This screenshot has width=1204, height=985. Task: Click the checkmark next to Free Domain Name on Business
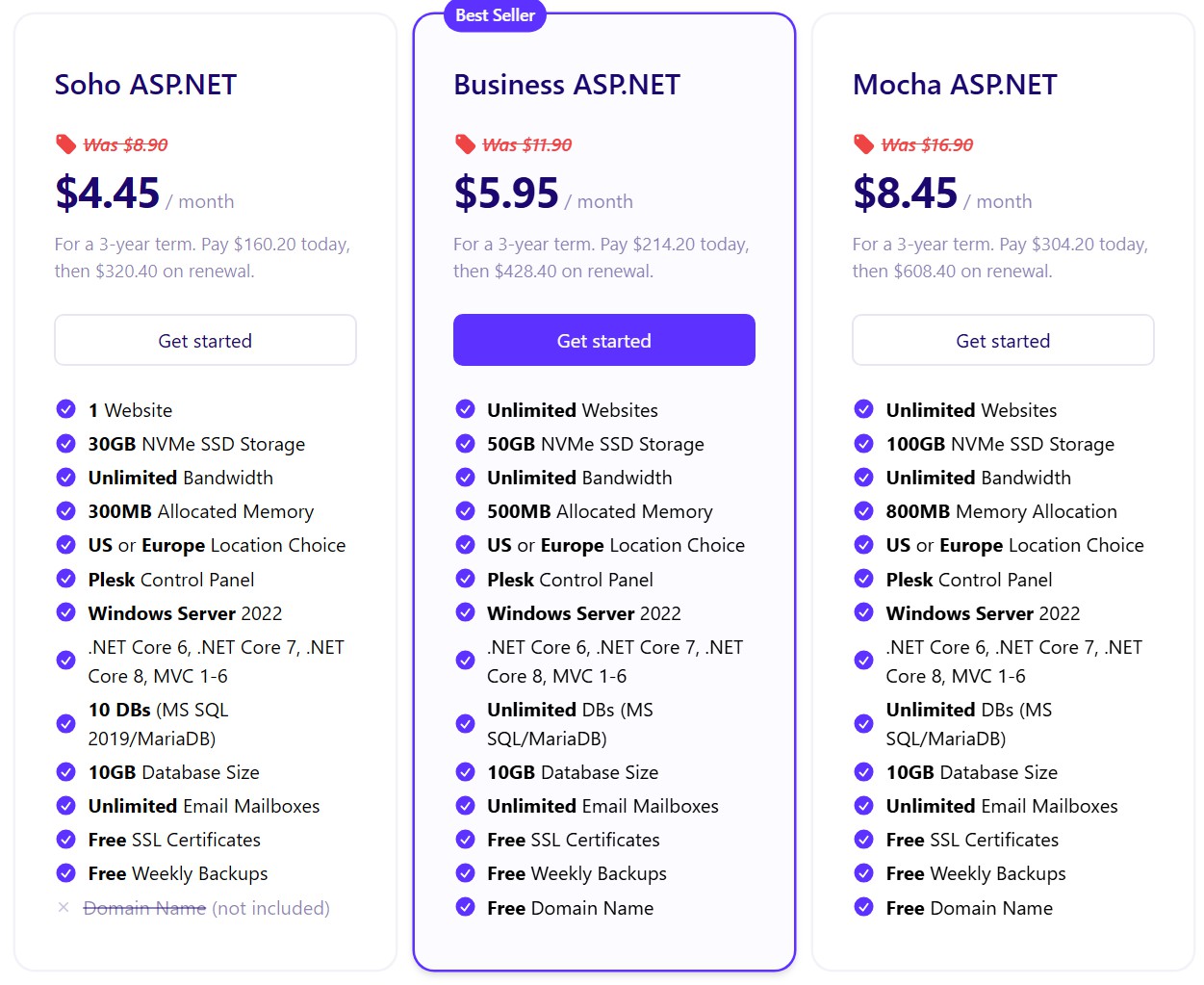pos(465,906)
